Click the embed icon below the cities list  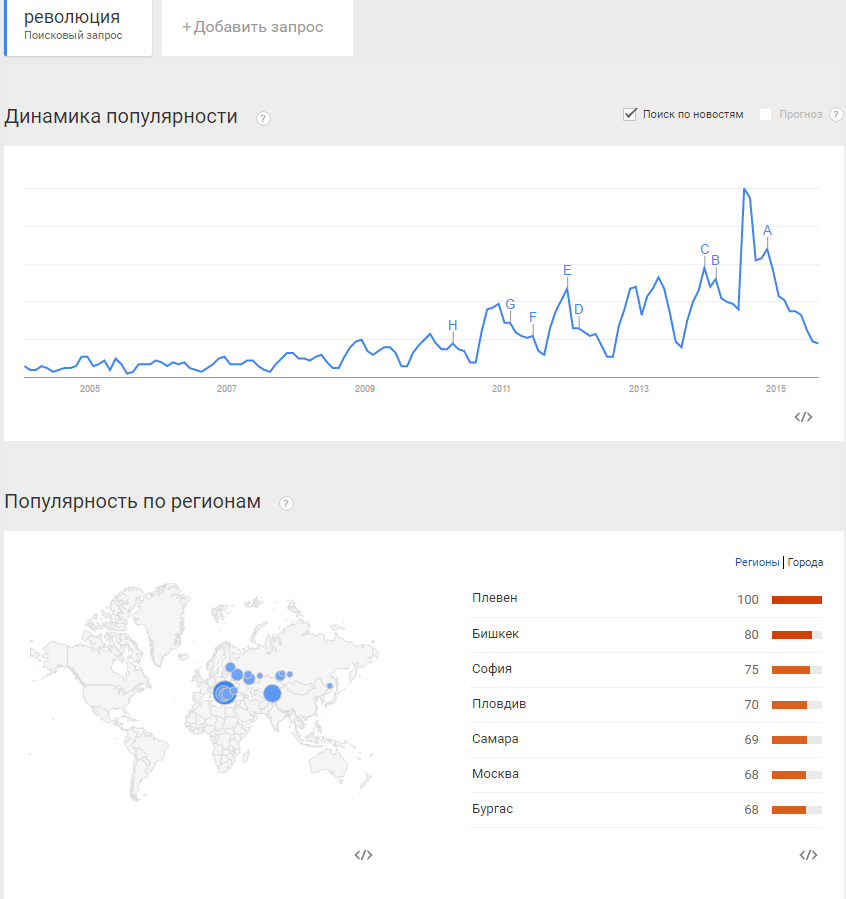pyautogui.click(x=808, y=855)
